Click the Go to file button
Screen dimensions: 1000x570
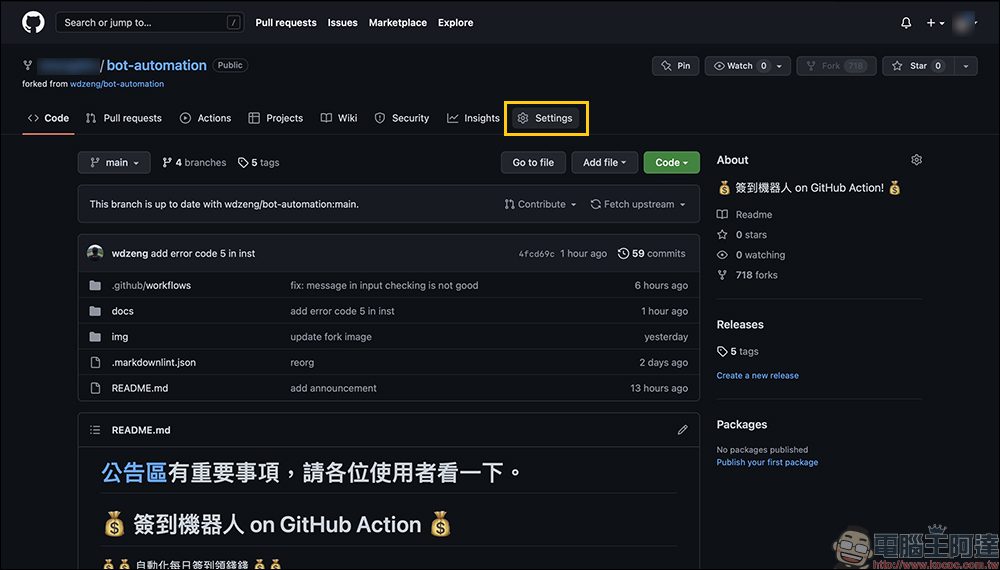(533, 163)
